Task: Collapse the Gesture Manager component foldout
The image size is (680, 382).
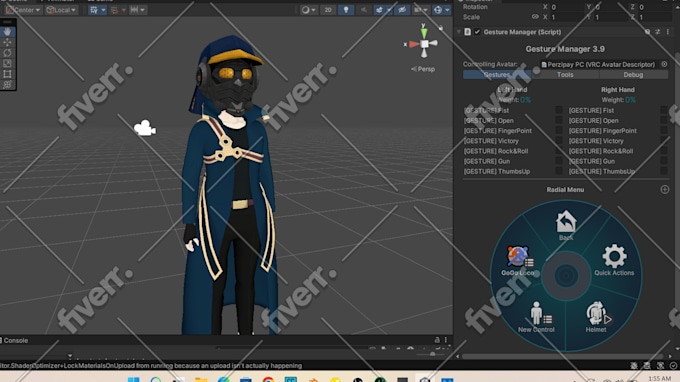Action: [x=459, y=32]
